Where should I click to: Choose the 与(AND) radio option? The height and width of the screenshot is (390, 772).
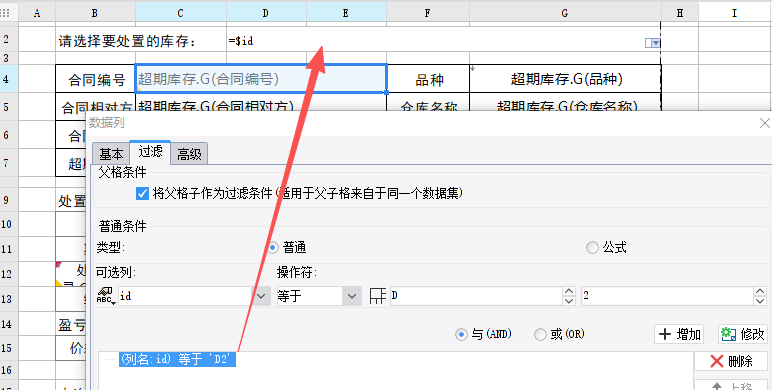pos(461,334)
